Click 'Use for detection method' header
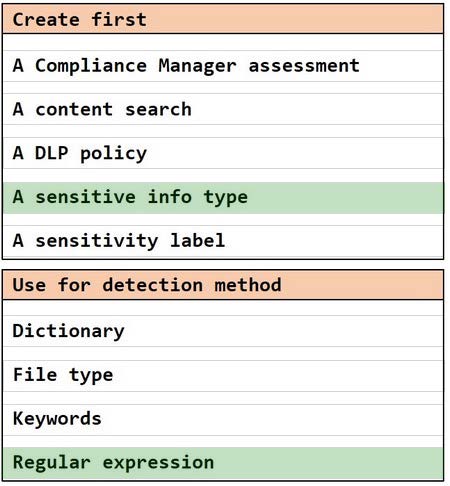 point(223,285)
